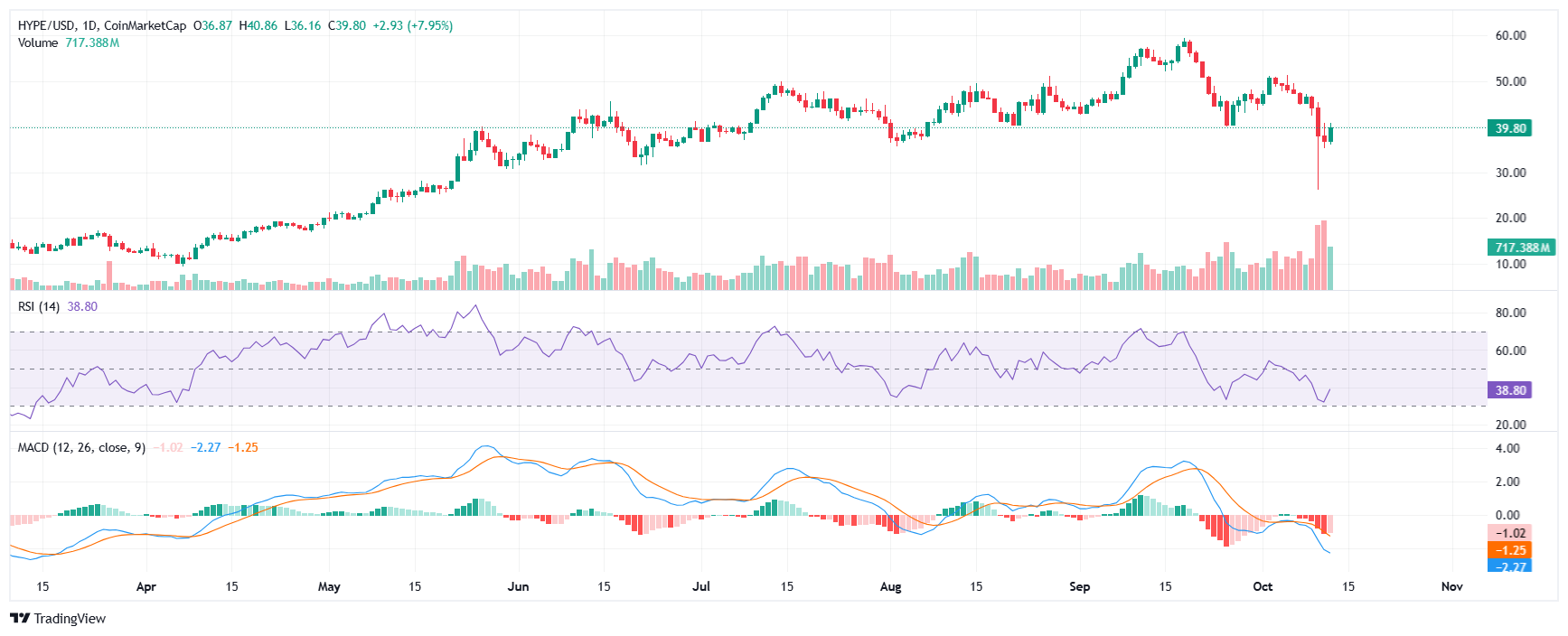This screenshot has height=636, width=1568.
Task: Click the 60.00 price axis label
Action: tap(1510, 35)
